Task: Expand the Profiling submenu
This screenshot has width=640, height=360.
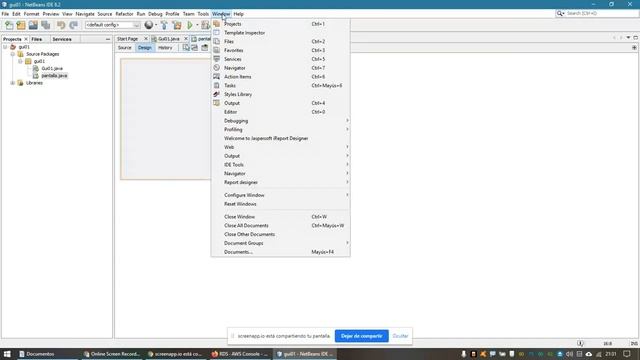Action: coord(280,129)
